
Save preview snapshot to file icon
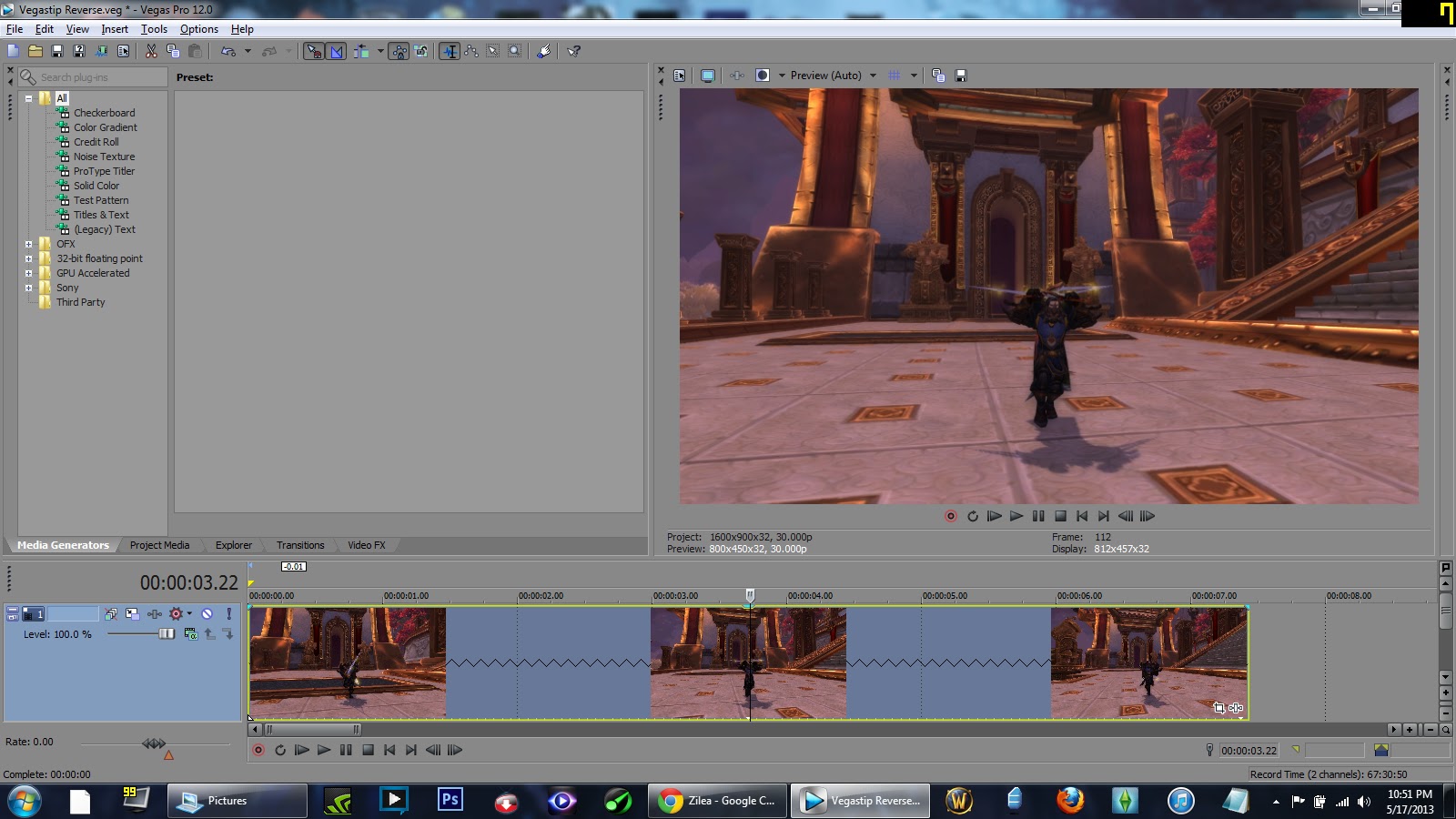click(960, 76)
